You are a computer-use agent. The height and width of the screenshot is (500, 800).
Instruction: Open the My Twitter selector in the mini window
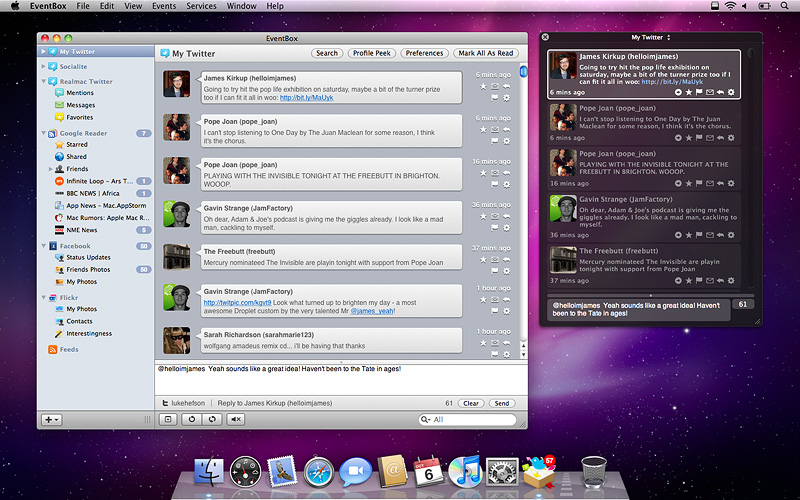point(651,37)
